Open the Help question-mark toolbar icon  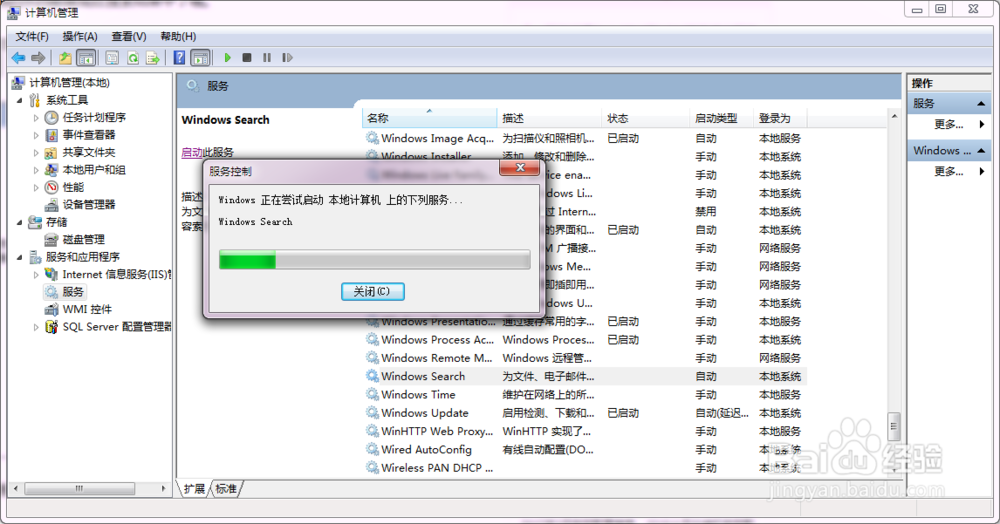pos(179,58)
